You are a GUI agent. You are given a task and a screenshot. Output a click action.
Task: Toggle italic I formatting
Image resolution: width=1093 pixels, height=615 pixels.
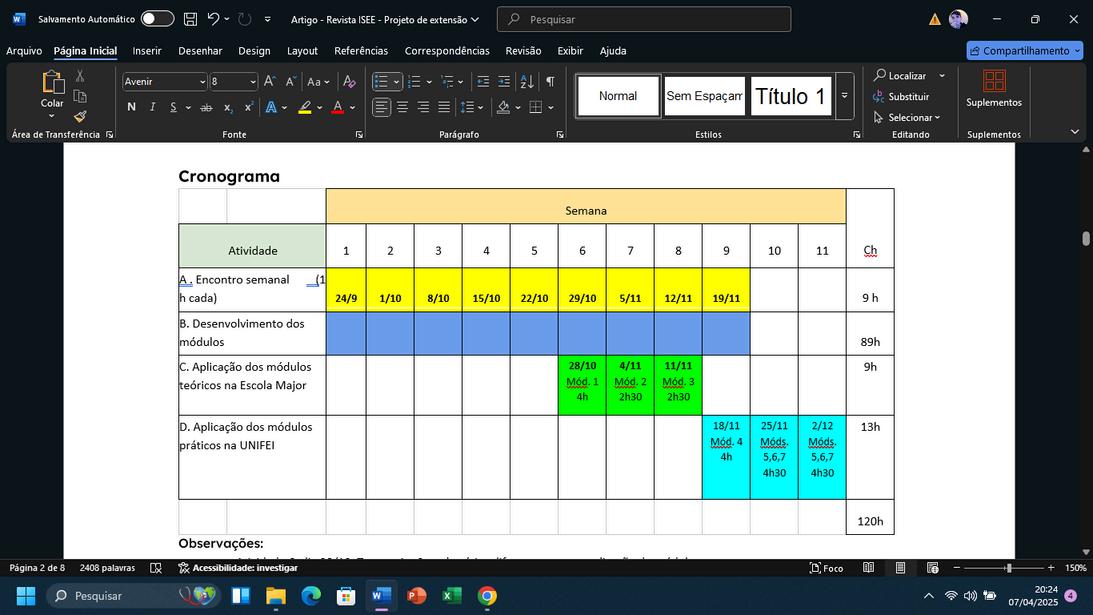pyautogui.click(x=152, y=107)
